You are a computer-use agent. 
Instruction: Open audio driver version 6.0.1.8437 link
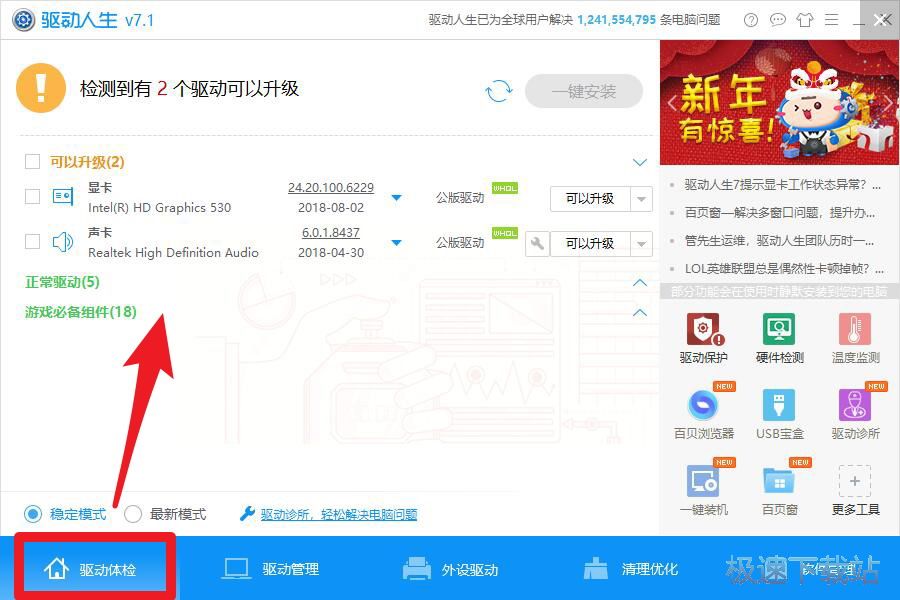(x=331, y=233)
